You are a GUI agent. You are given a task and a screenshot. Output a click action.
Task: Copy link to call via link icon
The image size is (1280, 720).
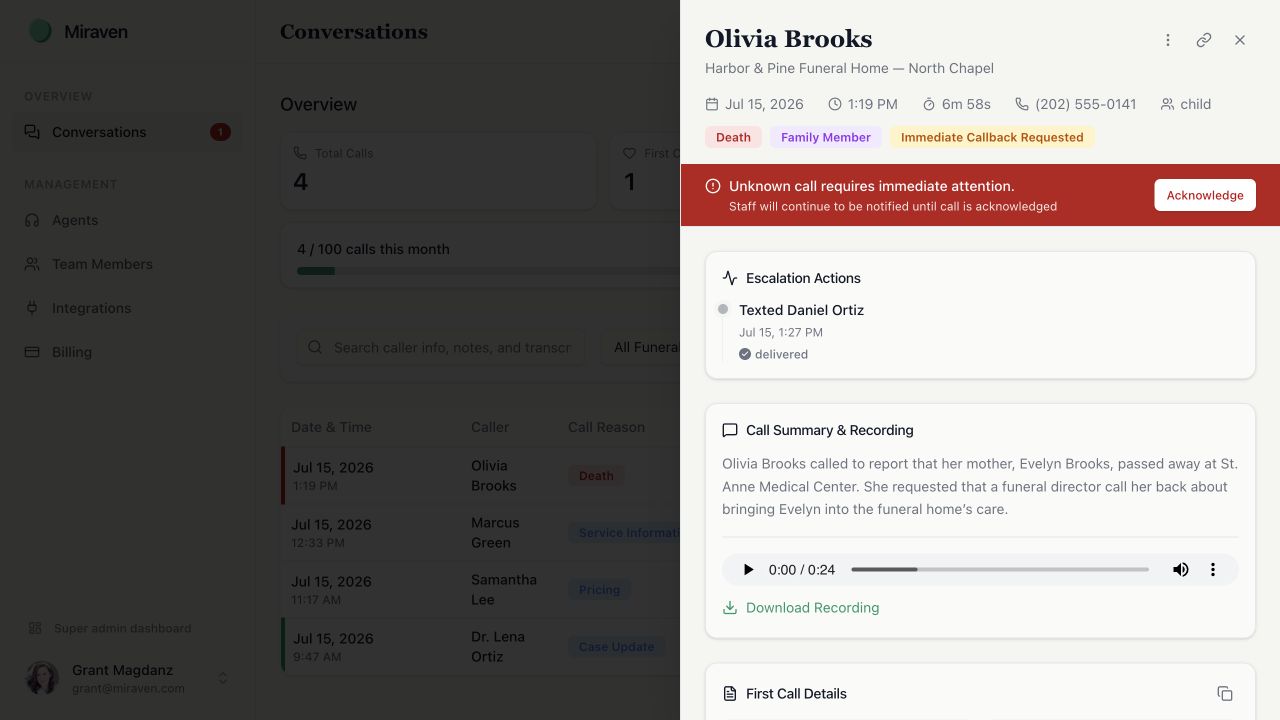pos(1204,40)
